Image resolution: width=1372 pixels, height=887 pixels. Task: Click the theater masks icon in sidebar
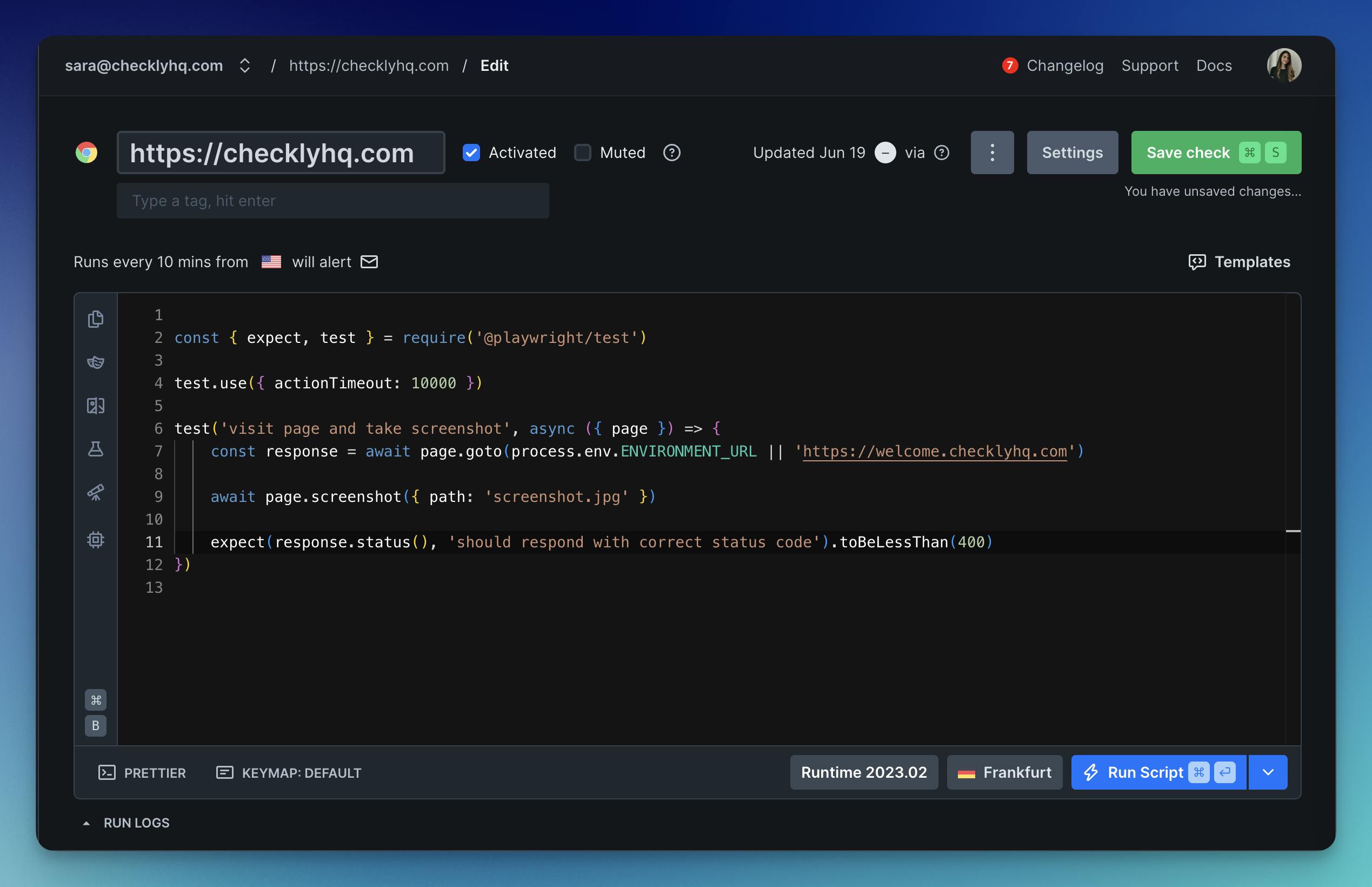pyautogui.click(x=96, y=362)
